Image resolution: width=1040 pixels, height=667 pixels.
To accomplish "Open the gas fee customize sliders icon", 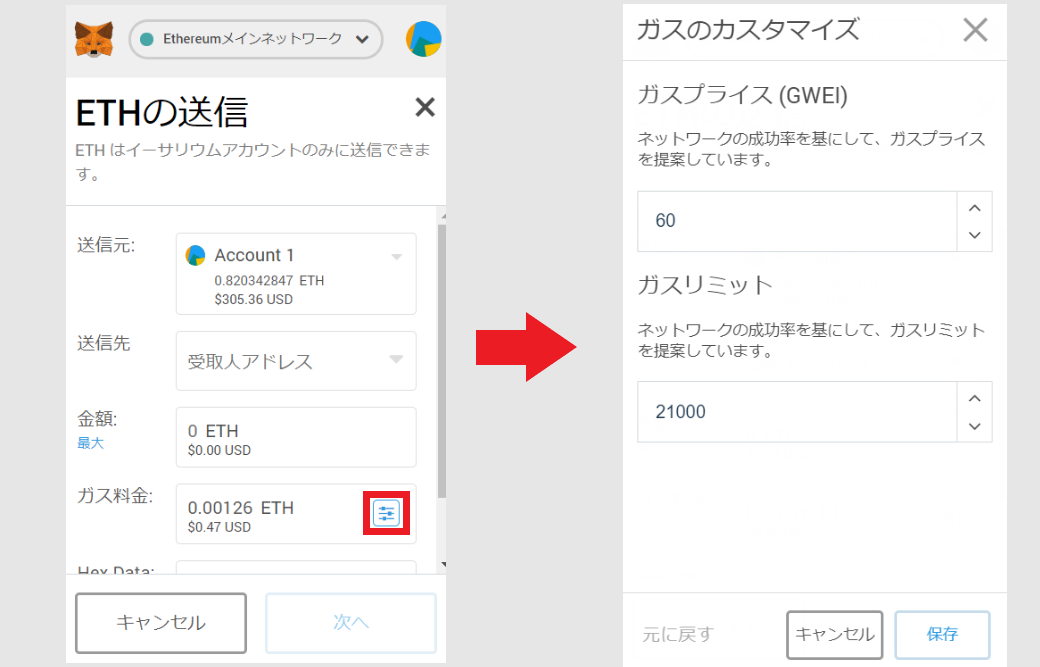I will (386, 513).
